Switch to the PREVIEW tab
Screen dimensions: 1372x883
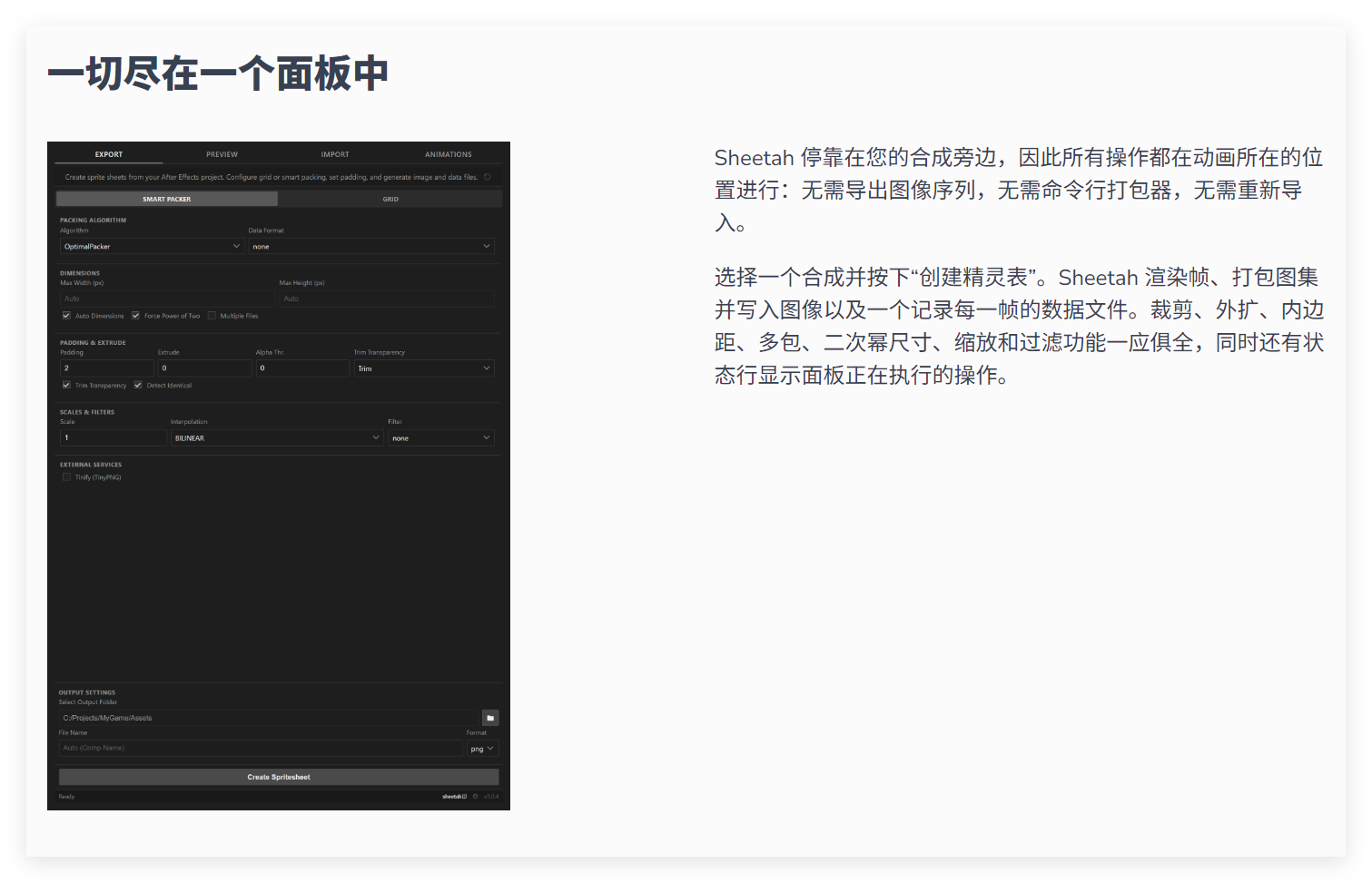[222, 154]
